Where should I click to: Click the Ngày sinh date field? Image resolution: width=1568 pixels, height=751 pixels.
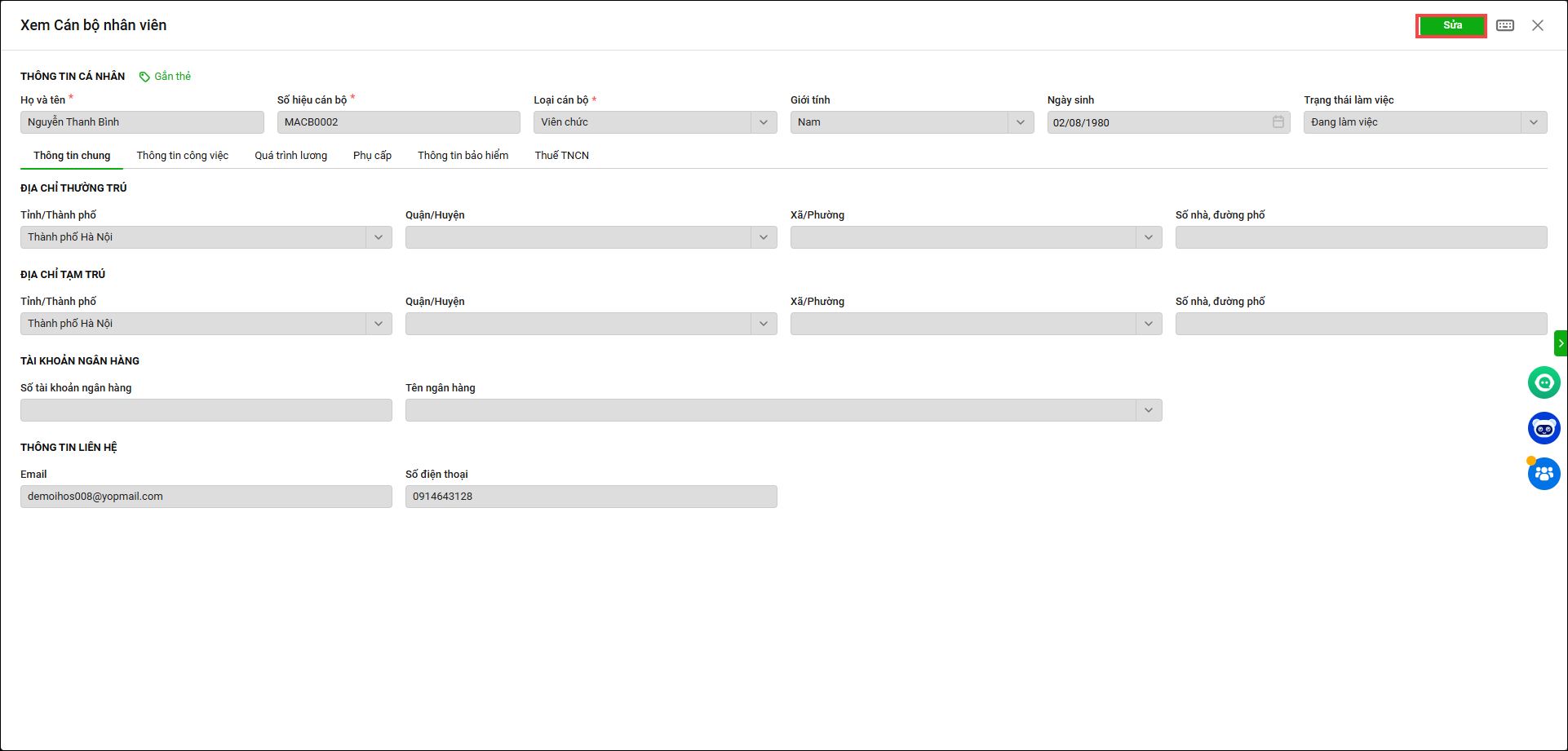tap(1169, 122)
